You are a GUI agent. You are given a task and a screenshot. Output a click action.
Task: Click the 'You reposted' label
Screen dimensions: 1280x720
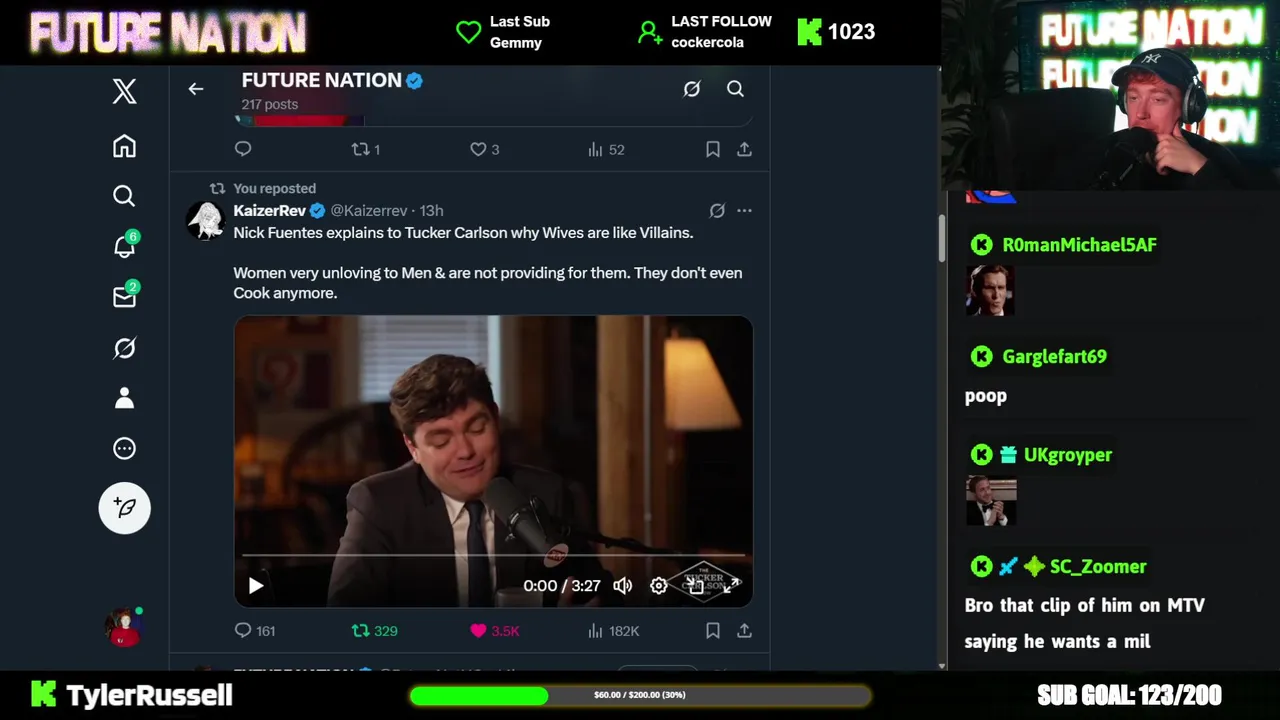(275, 188)
